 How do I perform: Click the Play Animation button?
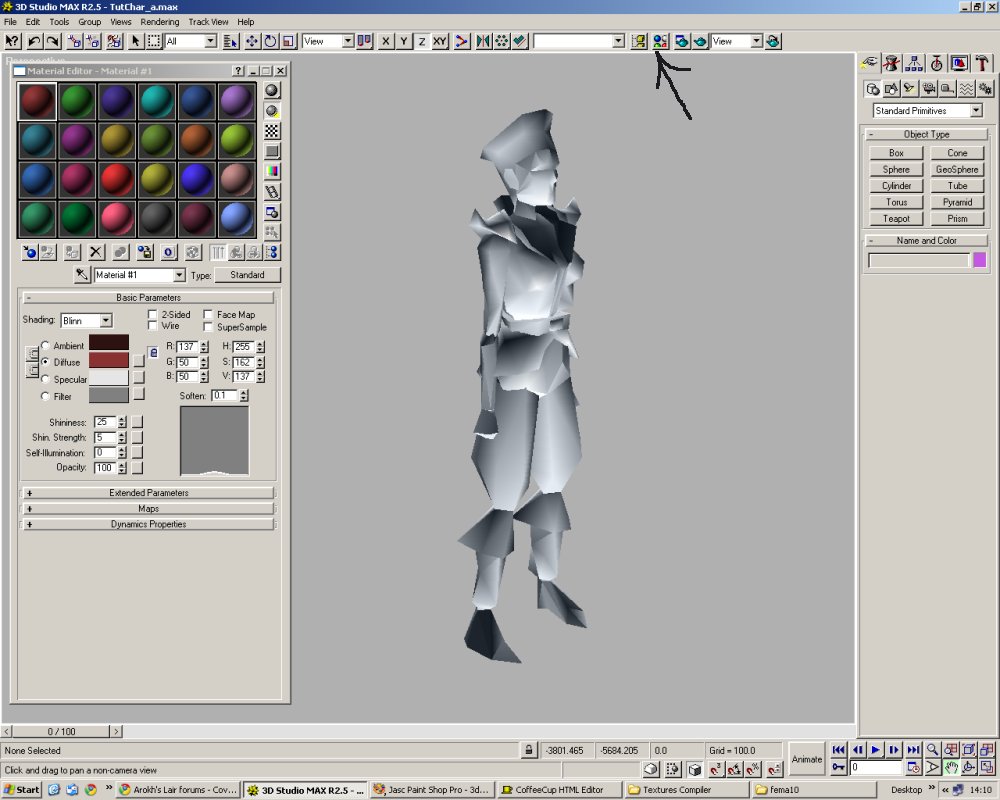(x=876, y=750)
